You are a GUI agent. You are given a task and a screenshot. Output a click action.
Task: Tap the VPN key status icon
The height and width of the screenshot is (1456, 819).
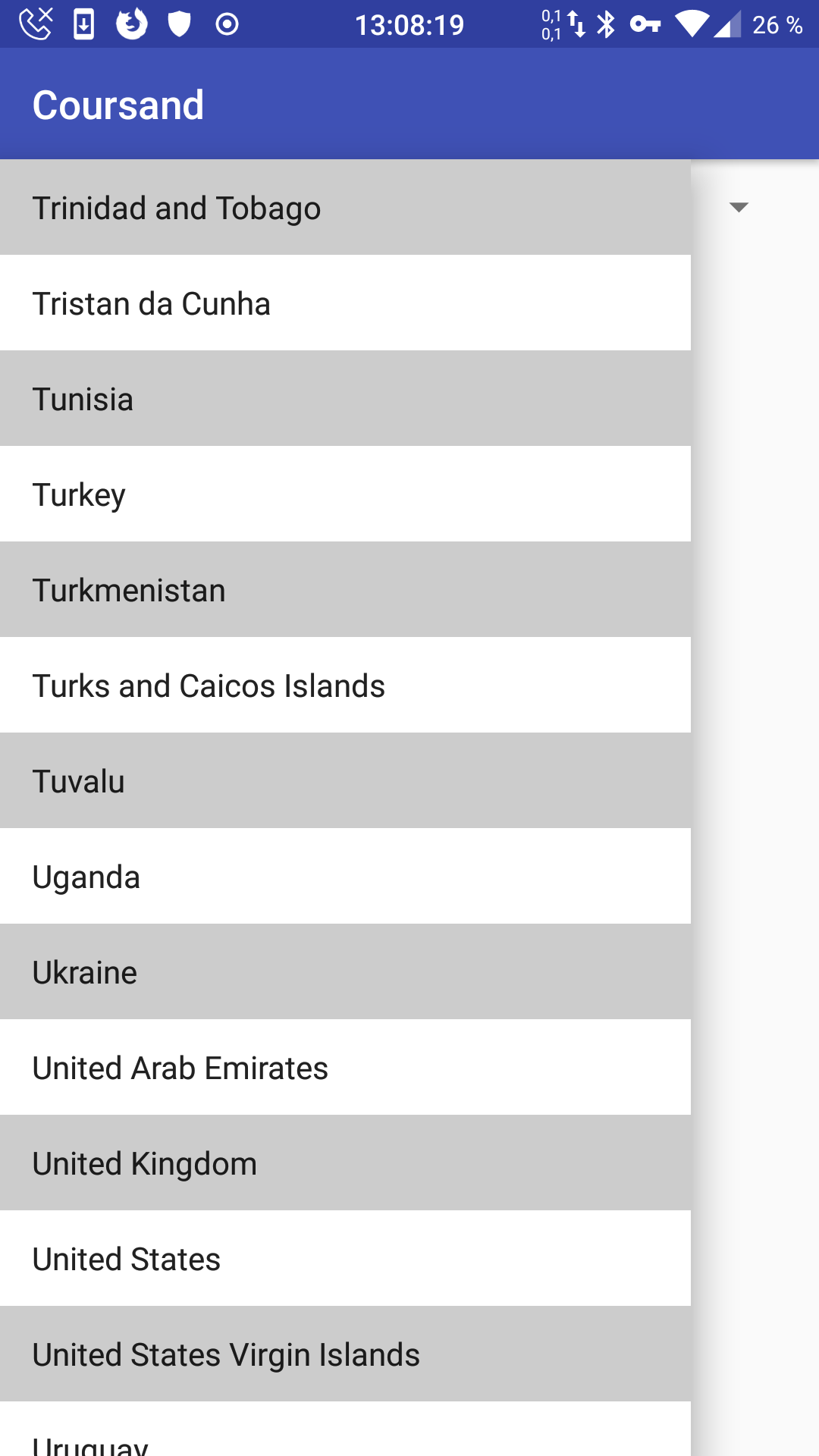[645, 24]
